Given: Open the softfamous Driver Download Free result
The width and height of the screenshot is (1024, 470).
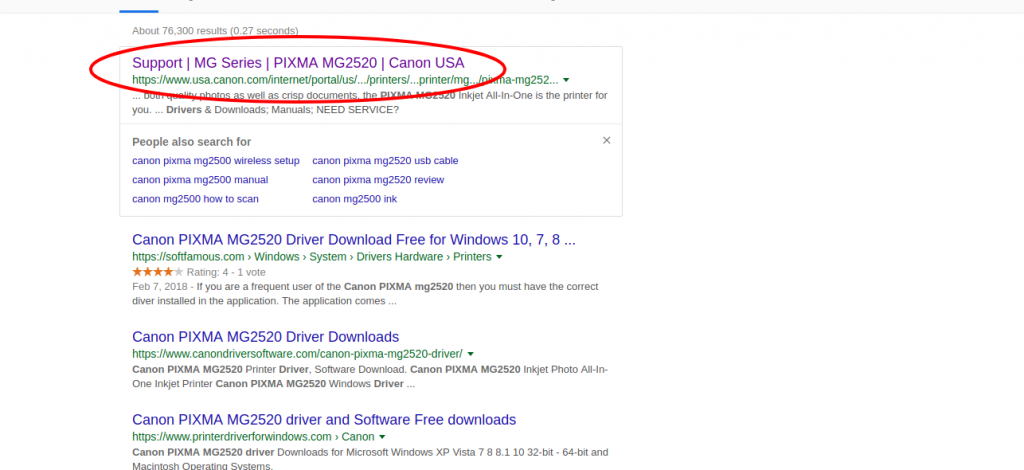Looking at the screenshot, I should click(354, 240).
